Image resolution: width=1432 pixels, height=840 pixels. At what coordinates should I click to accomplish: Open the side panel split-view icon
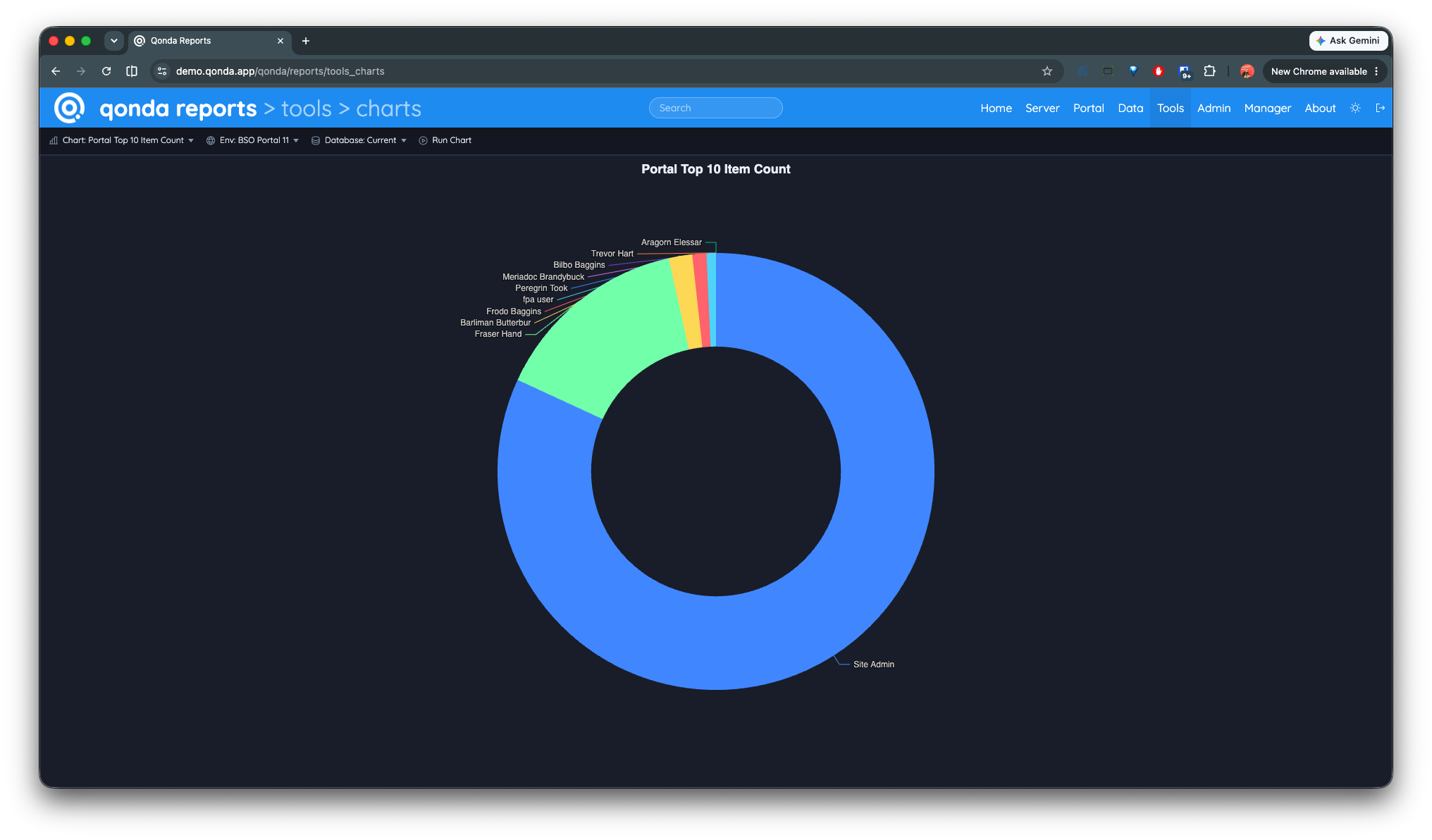coord(132,71)
